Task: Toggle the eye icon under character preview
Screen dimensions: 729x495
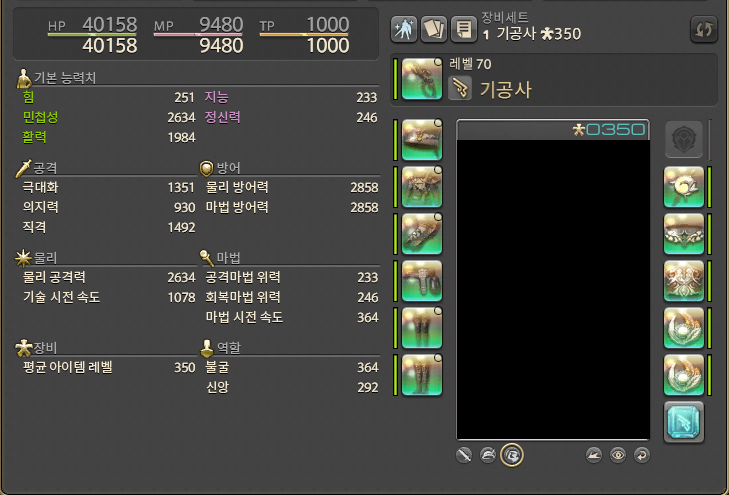Action: tap(617, 455)
